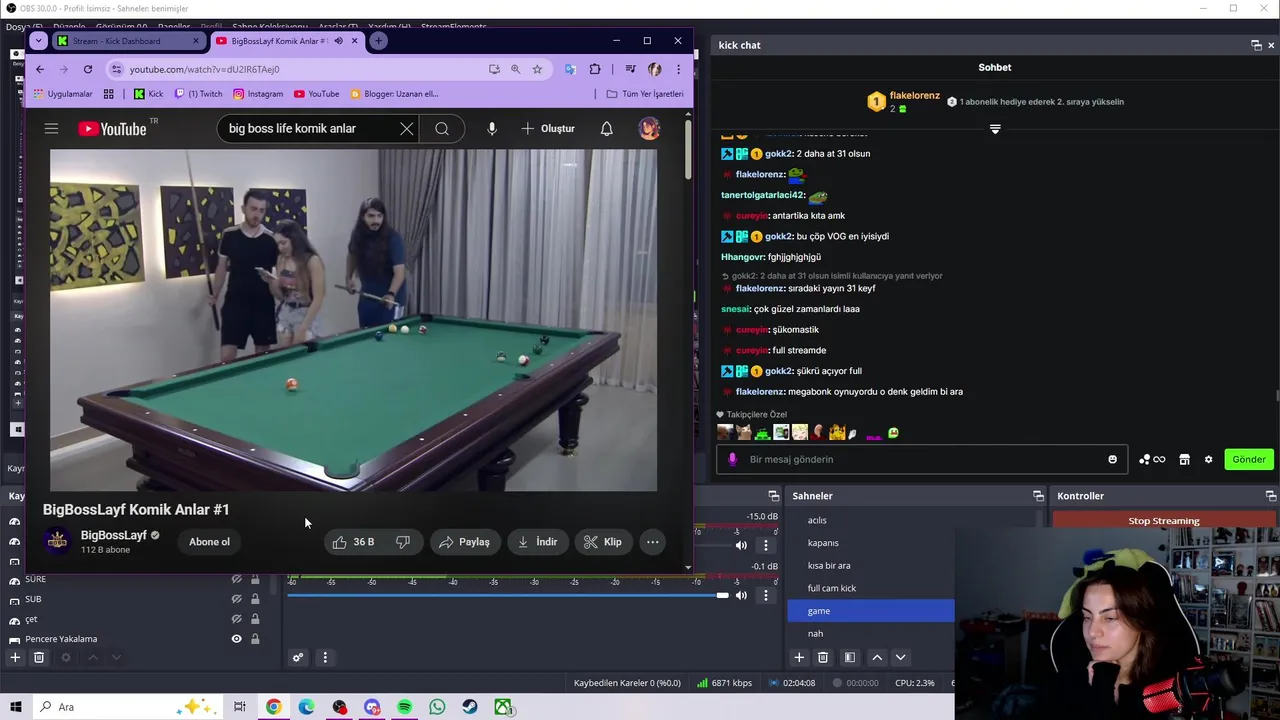Viewport: 1280px width, 720px height.
Task: Go back in Chrome
Action: pyautogui.click(x=40, y=69)
